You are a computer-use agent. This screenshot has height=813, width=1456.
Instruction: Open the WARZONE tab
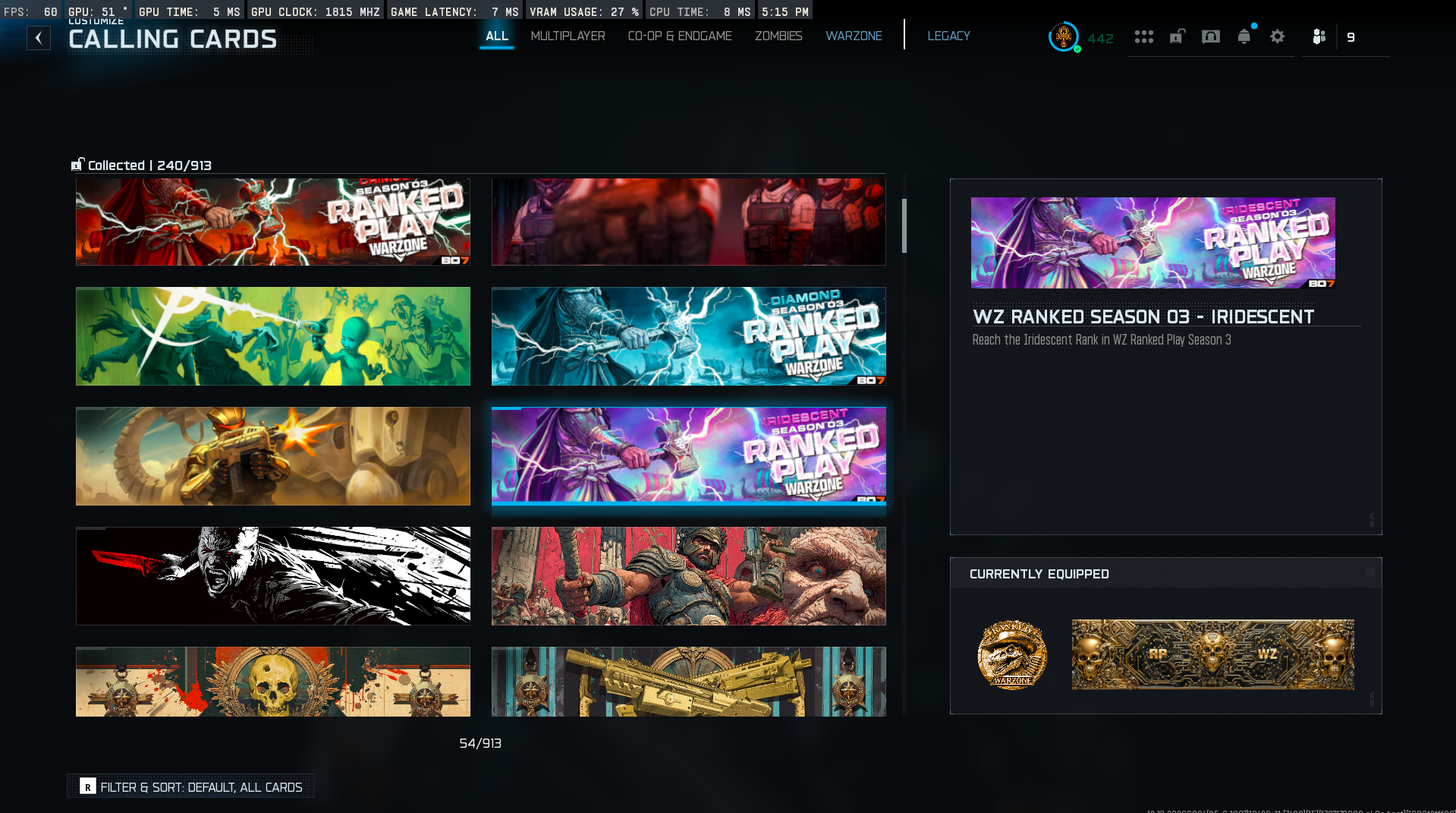coord(854,36)
